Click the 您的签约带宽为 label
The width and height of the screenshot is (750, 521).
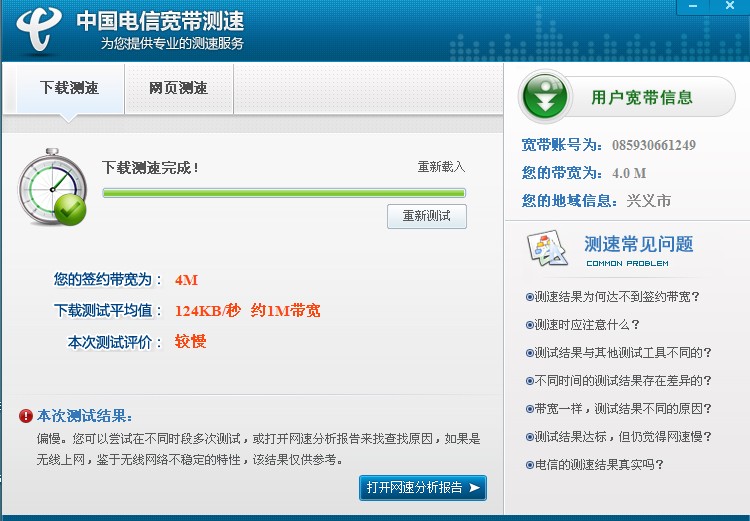pyautogui.click(x=108, y=279)
